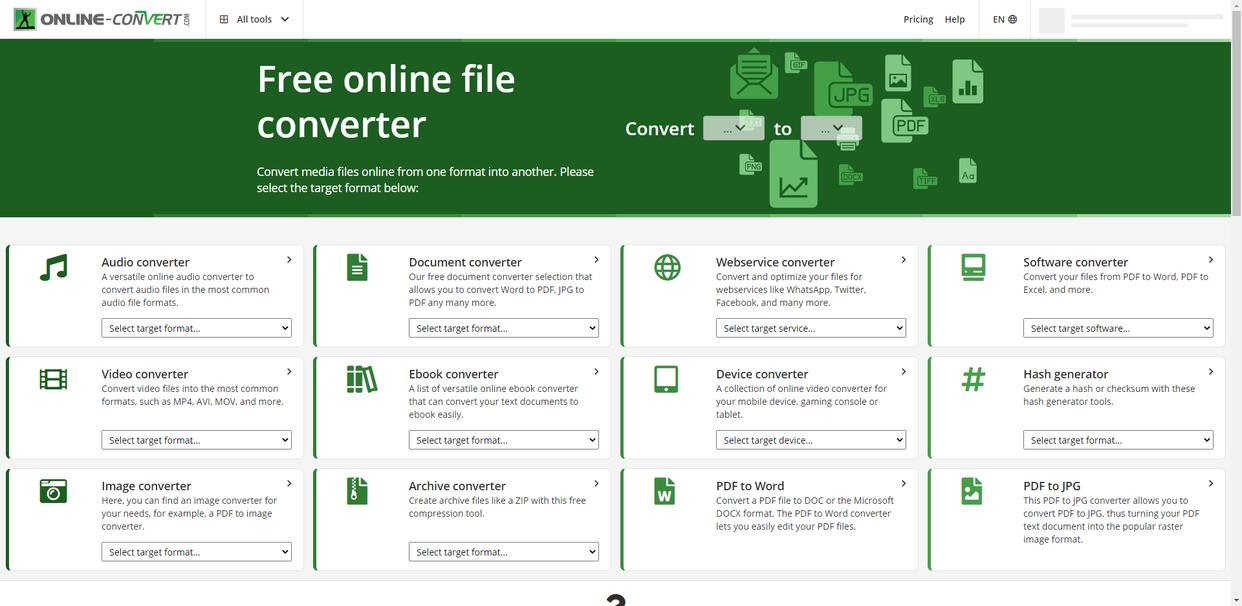This screenshot has width=1242, height=606.
Task: Click the Audio converter music note icon
Action: point(54,268)
